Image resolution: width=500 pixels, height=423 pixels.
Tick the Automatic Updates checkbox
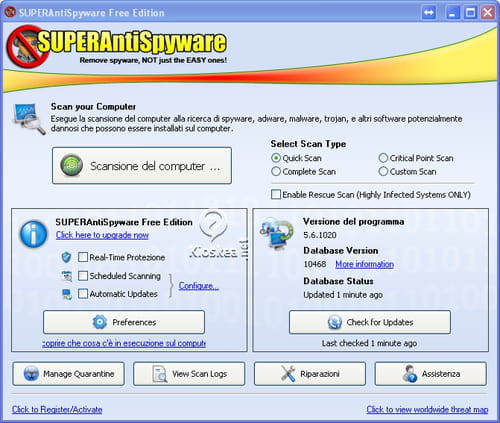click(x=83, y=294)
